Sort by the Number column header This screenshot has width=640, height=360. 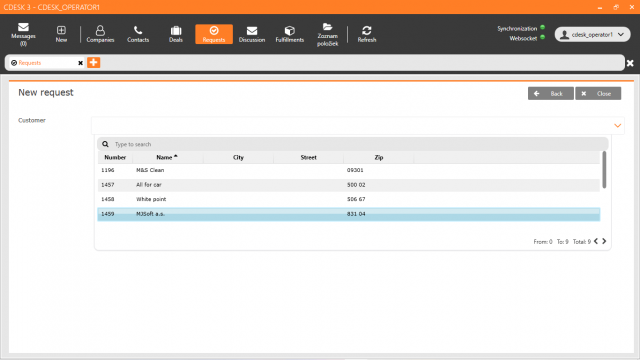coord(115,157)
